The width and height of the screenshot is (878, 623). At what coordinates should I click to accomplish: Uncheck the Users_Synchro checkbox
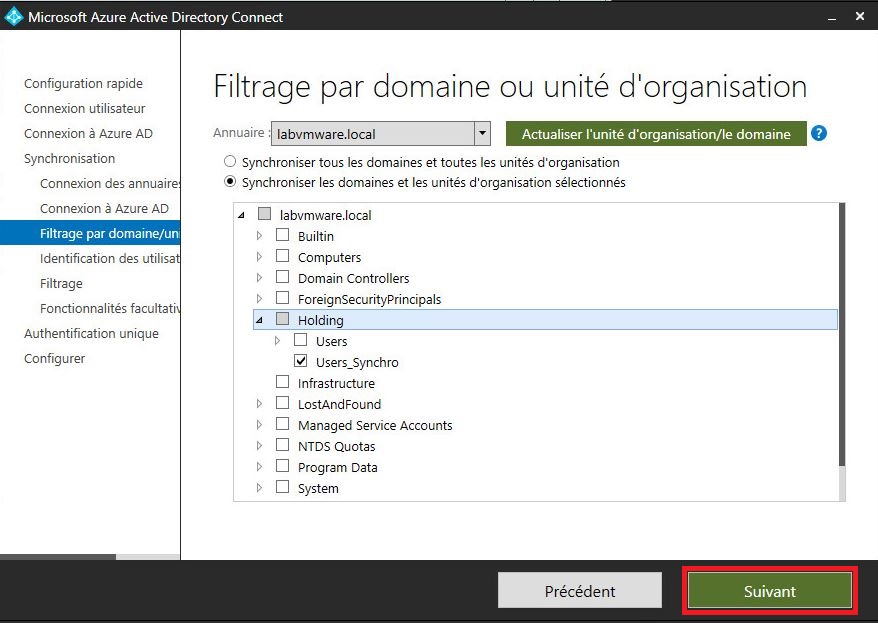point(300,361)
